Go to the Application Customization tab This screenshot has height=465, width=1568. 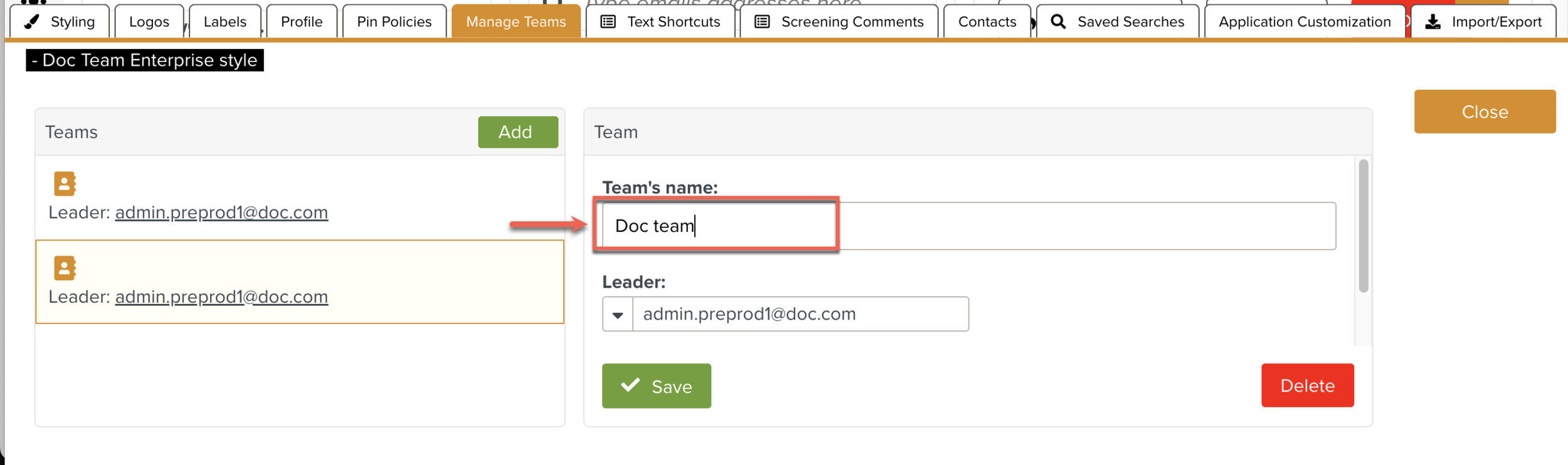click(x=1304, y=22)
